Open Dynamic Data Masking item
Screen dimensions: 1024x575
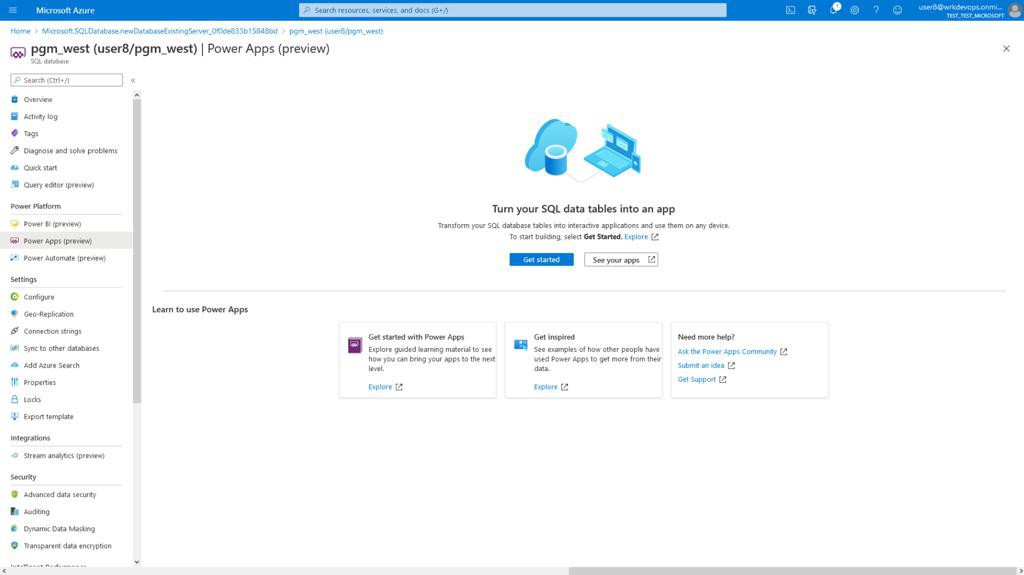point(65,529)
